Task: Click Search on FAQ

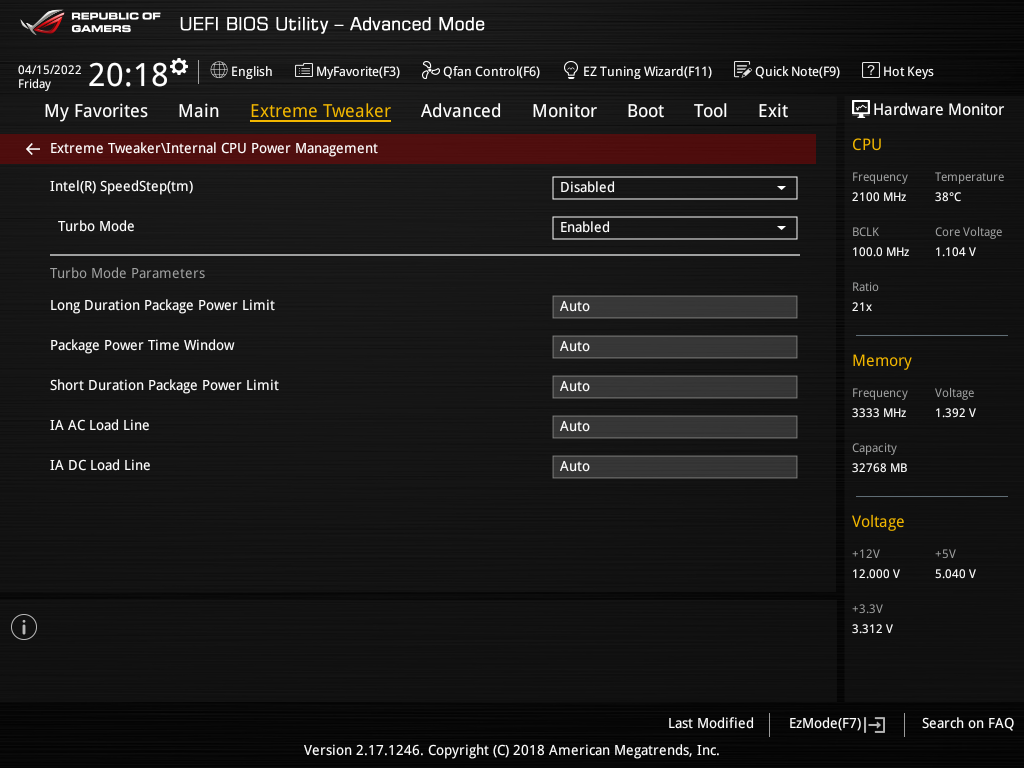Action: pos(968,724)
